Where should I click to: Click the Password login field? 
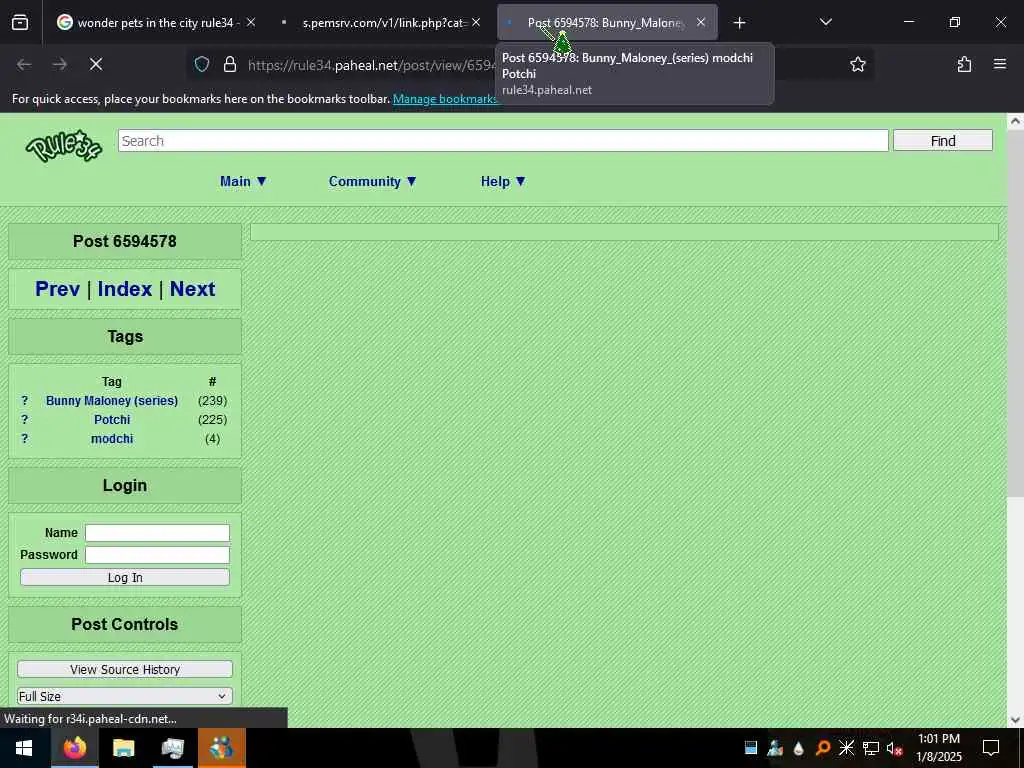coord(157,554)
